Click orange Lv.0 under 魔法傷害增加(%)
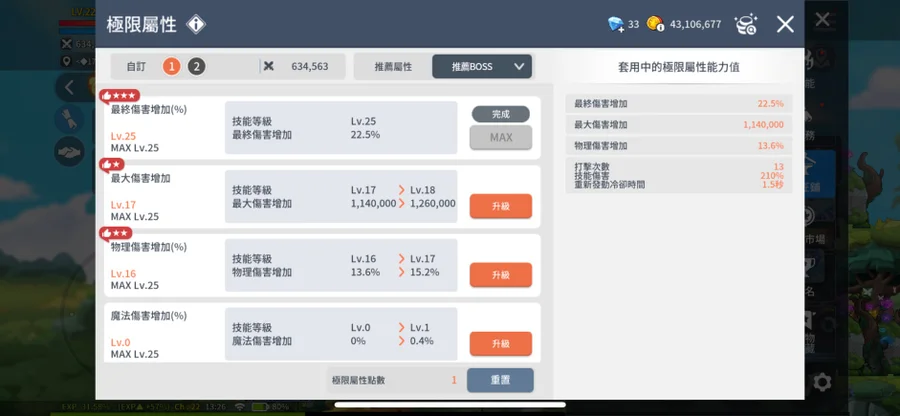The image size is (900, 416). pos(121,343)
